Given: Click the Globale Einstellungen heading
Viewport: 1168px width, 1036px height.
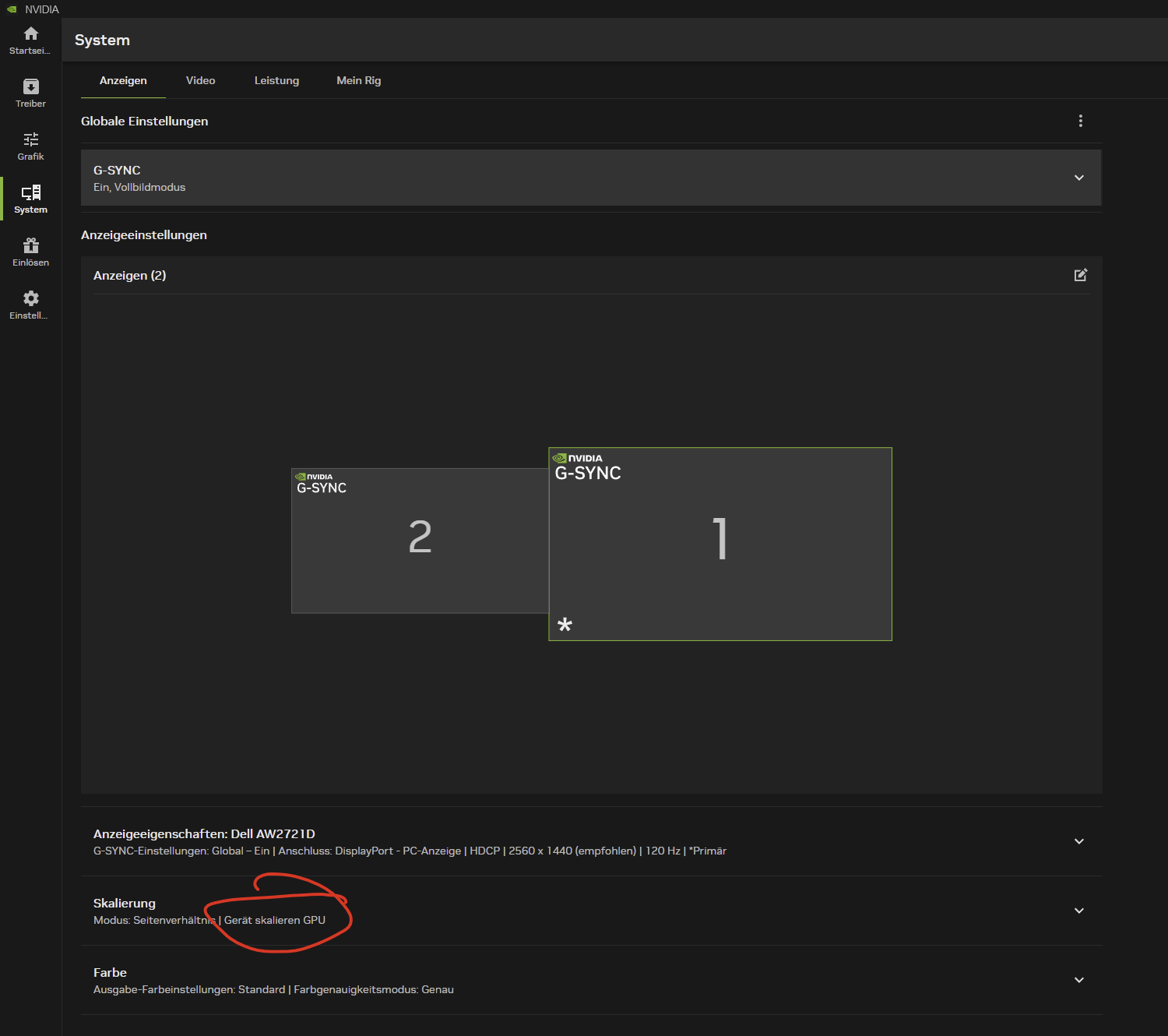Looking at the screenshot, I should pos(144,121).
